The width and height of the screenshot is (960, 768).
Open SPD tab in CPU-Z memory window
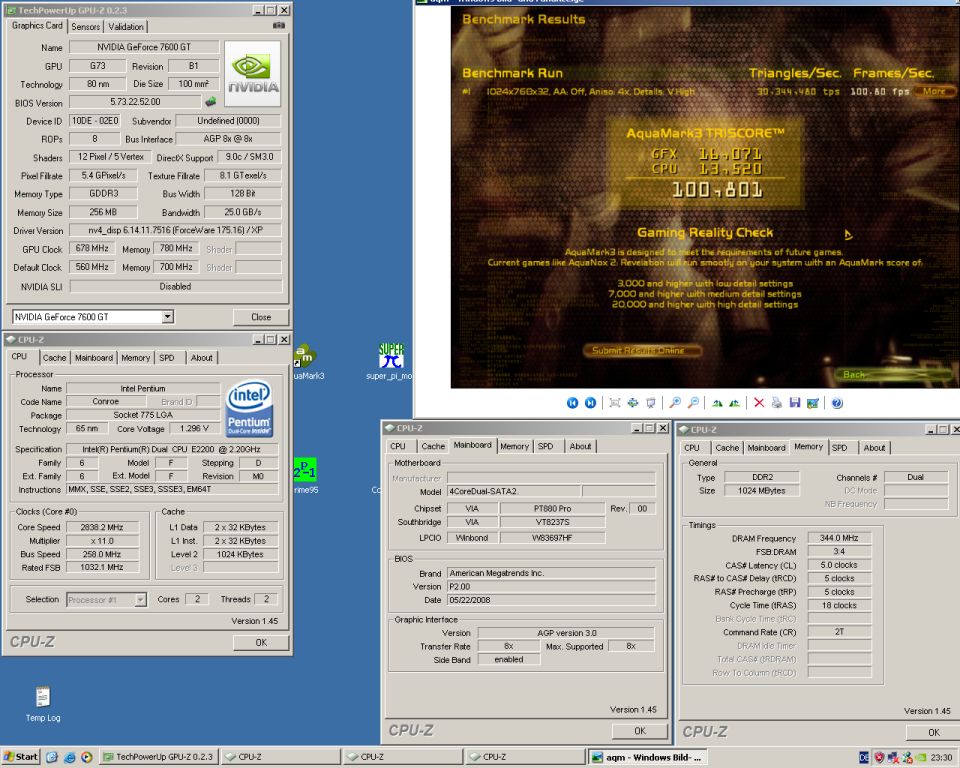(x=839, y=448)
